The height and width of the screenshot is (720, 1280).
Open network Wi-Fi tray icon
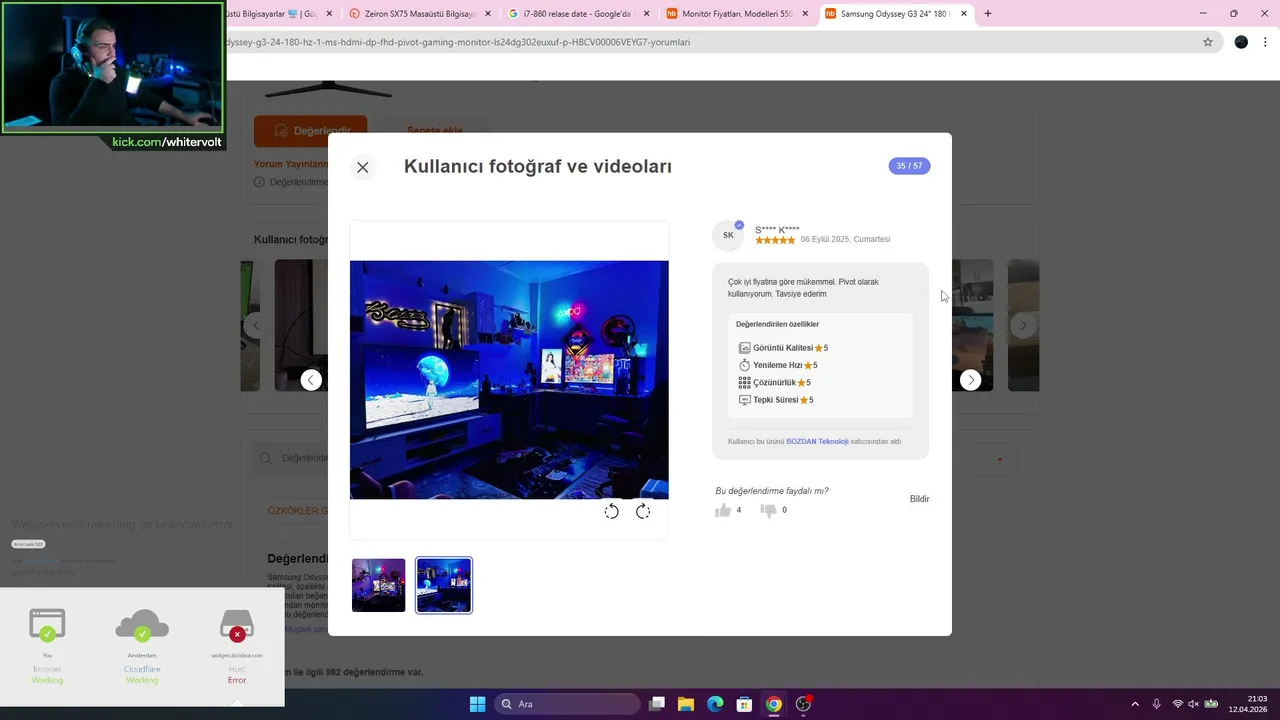[x=1178, y=704]
